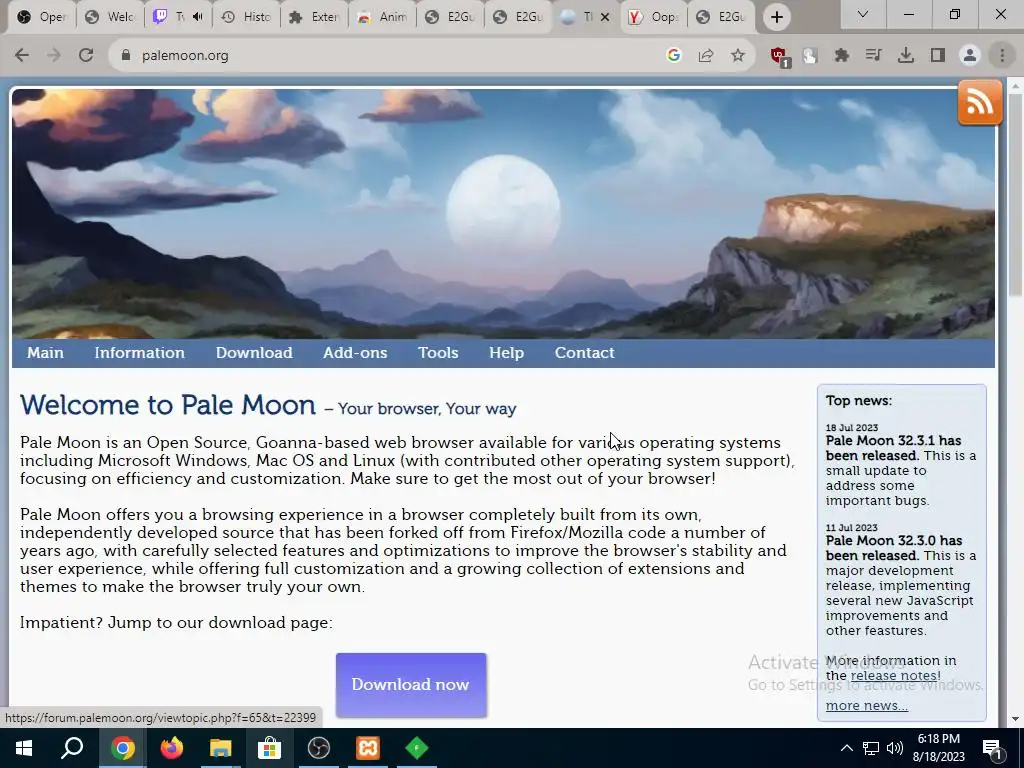Viewport: 1024px width, 768px height.
Task: Mute the Twitch tab via speaker icon
Action: (199, 17)
